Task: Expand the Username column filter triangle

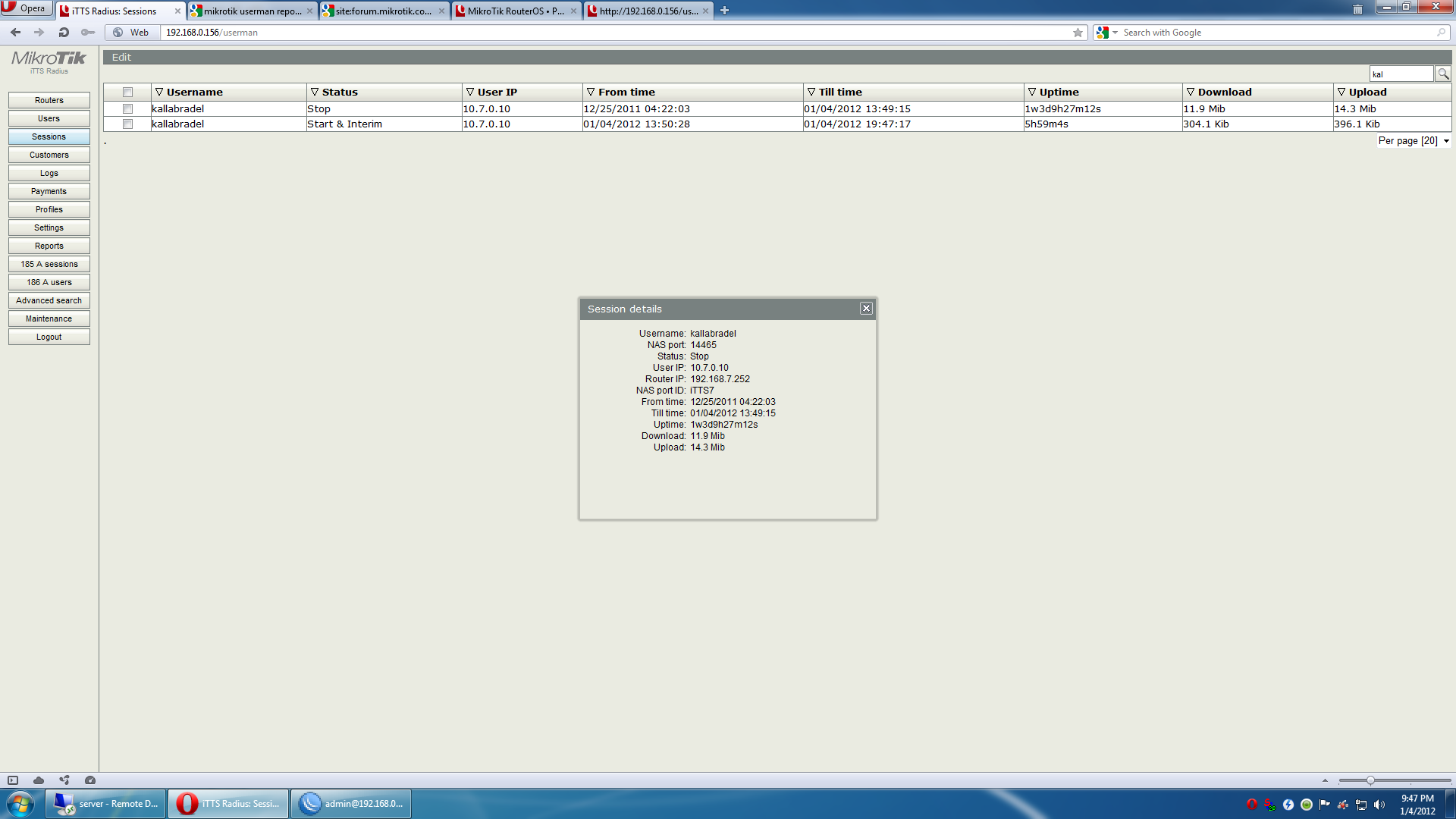Action: (159, 92)
